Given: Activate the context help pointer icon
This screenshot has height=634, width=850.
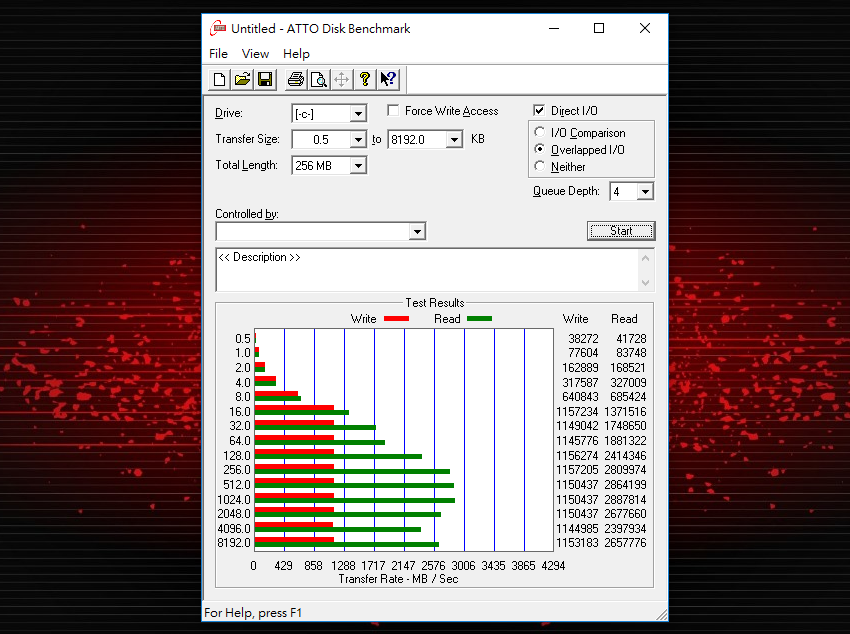Looking at the screenshot, I should pos(388,79).
